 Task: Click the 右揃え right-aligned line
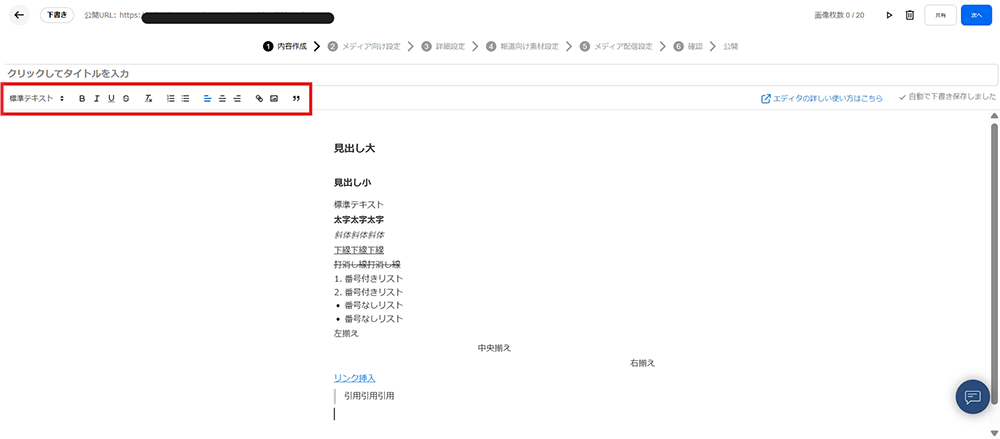point(642,363)
